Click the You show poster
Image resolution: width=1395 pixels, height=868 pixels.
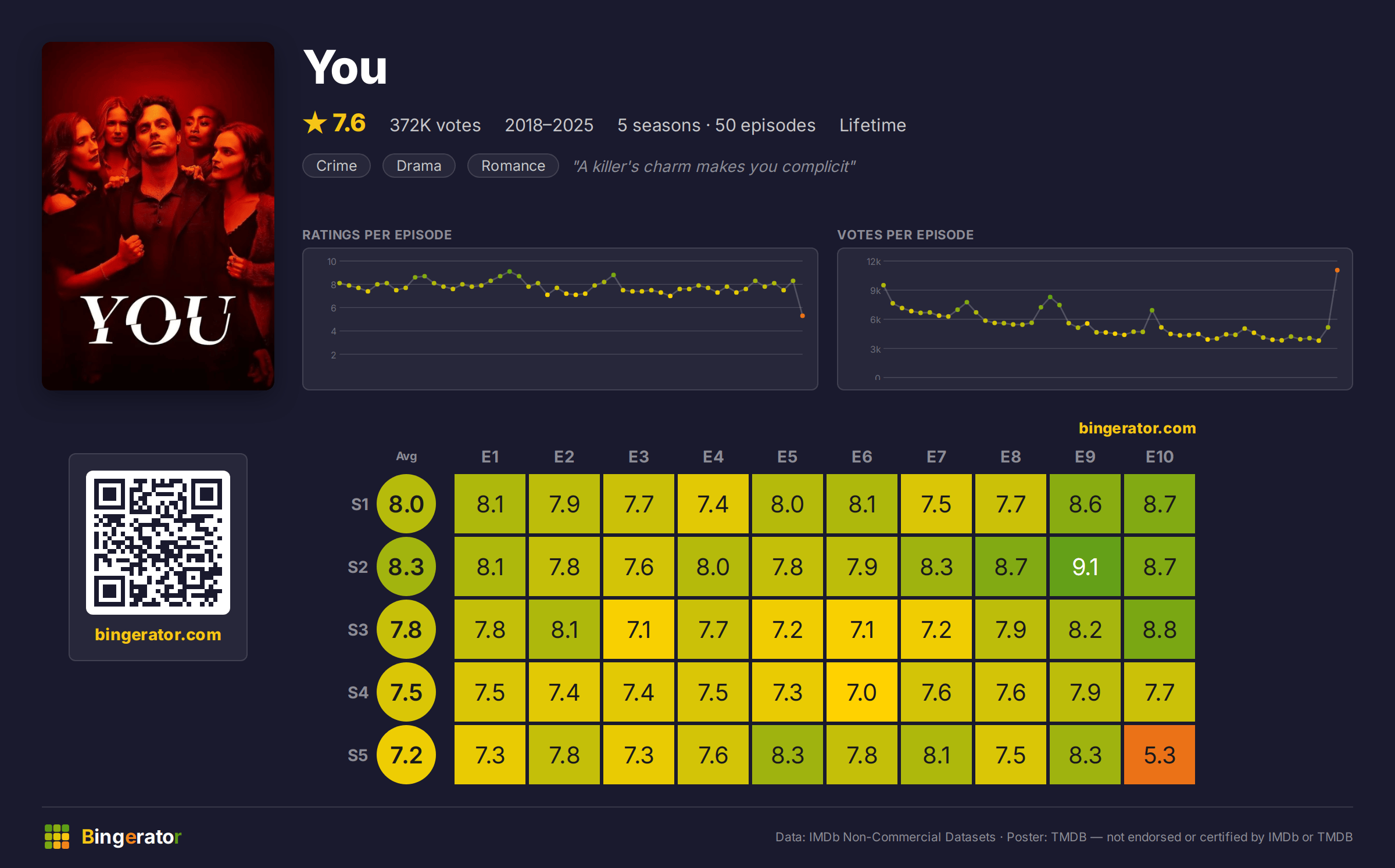pyautogui.click(x=158, y=216)
